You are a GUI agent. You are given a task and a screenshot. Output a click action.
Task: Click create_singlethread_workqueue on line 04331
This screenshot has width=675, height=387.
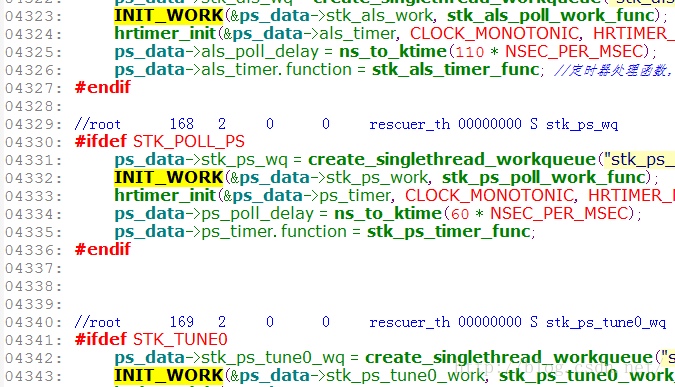click(452, 160)
